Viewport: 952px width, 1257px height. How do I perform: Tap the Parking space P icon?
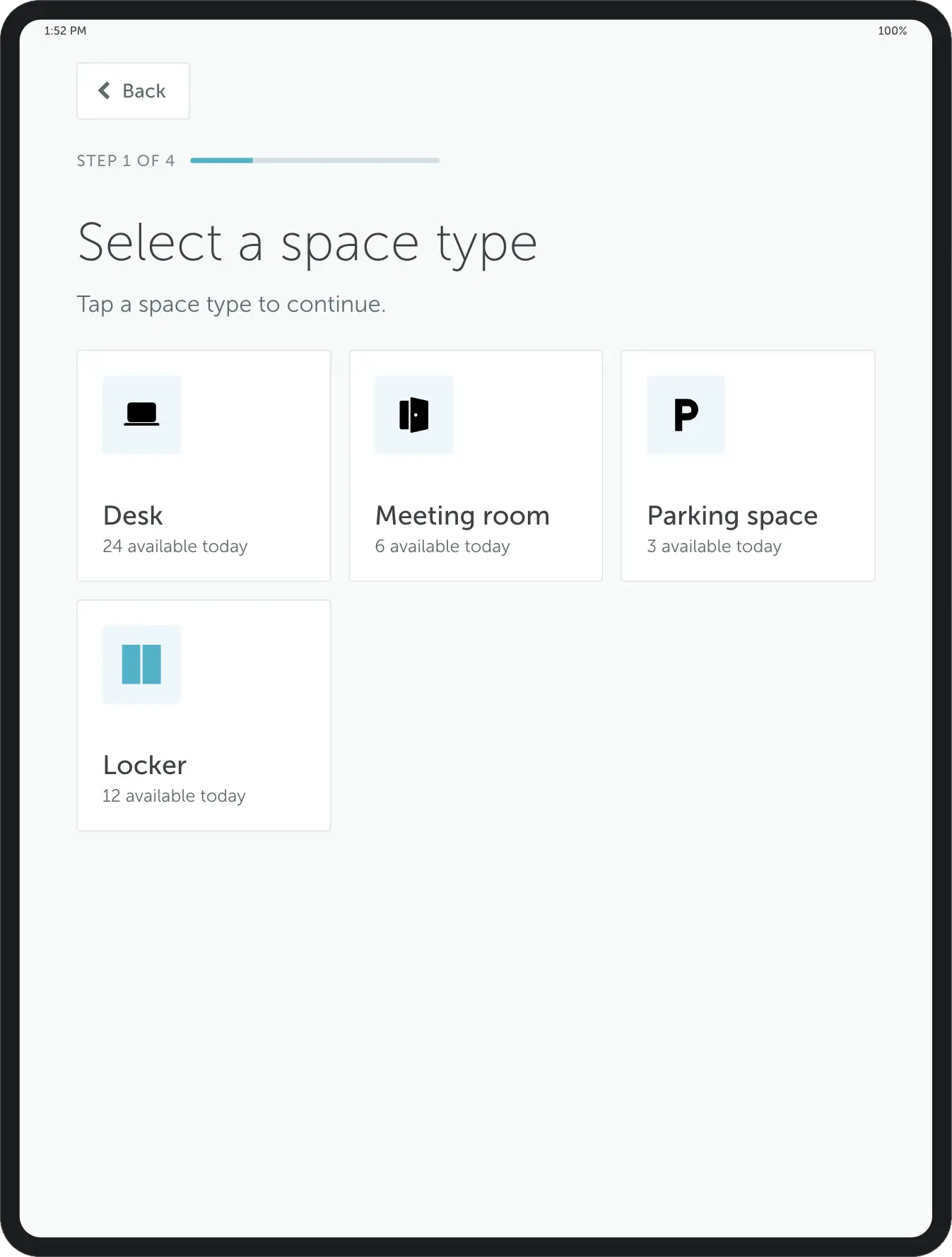tap(686, 414)
